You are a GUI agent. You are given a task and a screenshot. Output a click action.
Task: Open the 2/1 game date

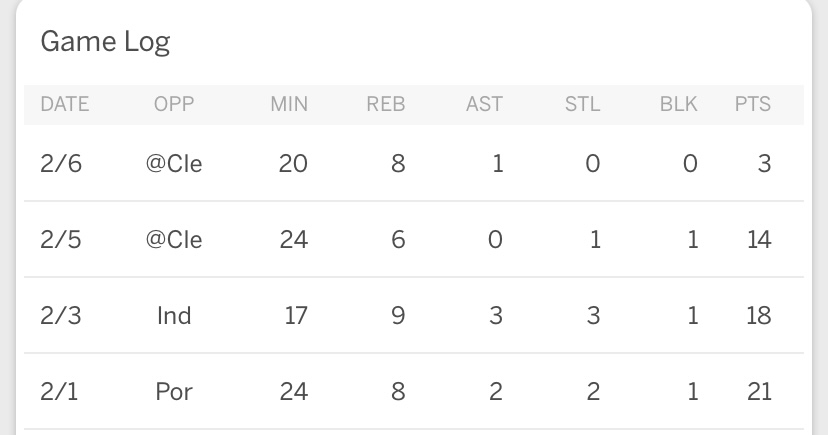[58, 391]
